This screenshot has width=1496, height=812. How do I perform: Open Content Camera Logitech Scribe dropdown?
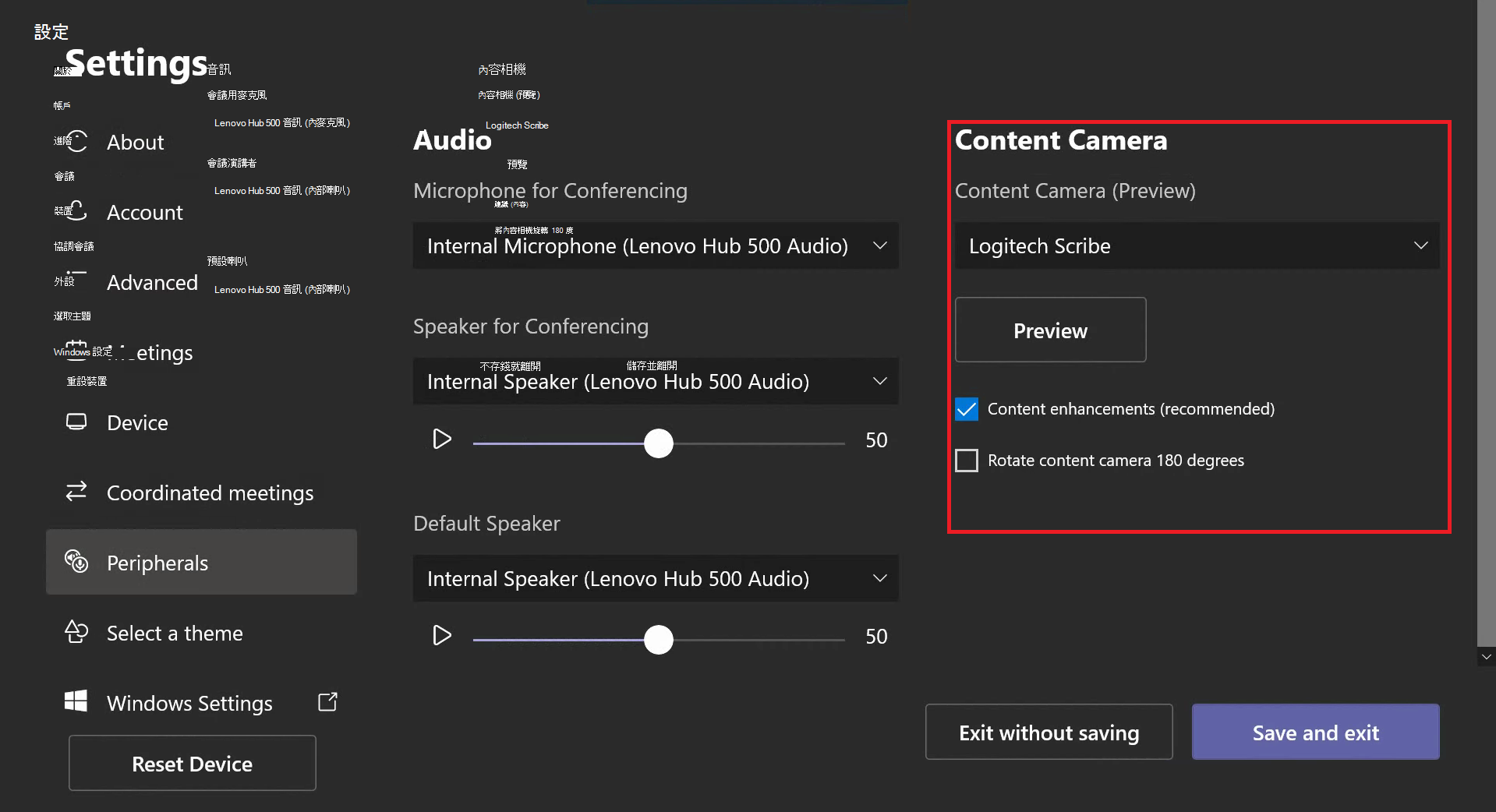pos(1197,245)
